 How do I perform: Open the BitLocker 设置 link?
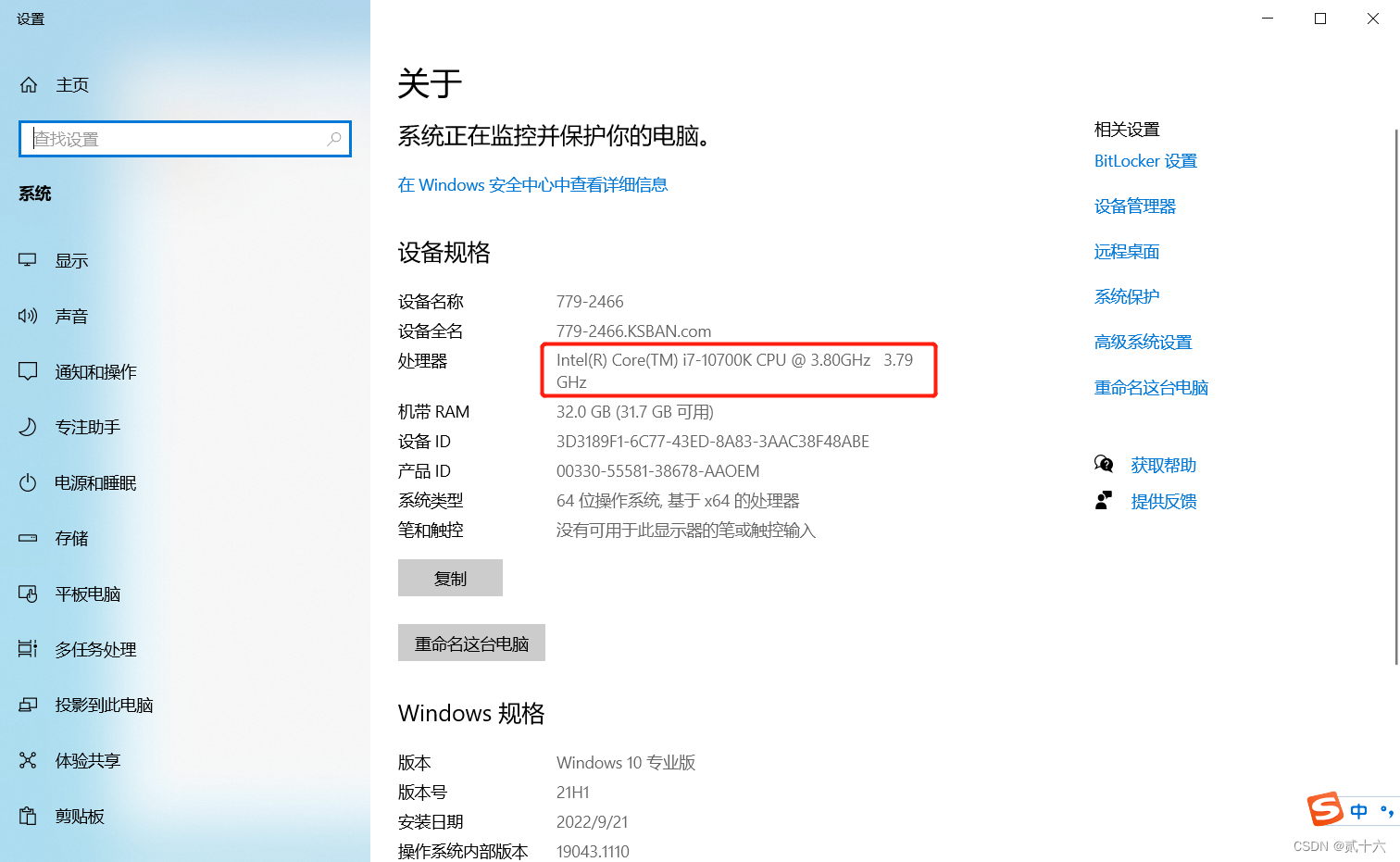tap(1145, 161)
